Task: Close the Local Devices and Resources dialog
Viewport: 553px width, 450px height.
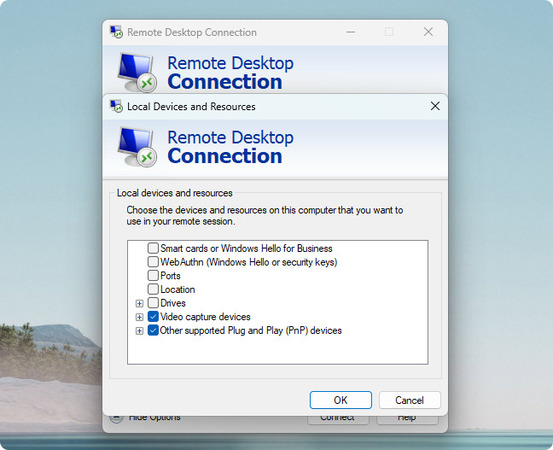Action: point(435,106)
